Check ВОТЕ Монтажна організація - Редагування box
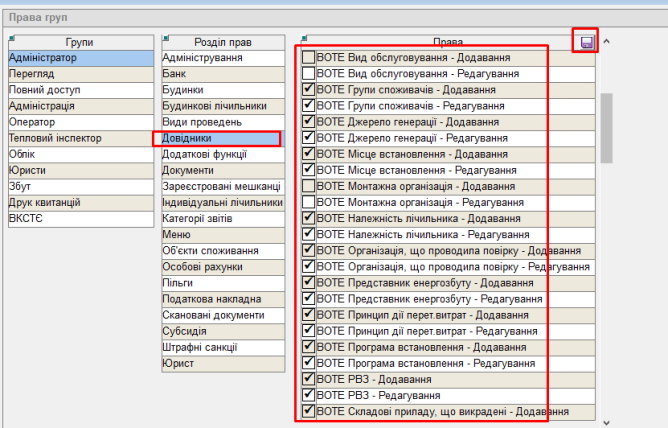668x428 pixels. tap(309, 202)
